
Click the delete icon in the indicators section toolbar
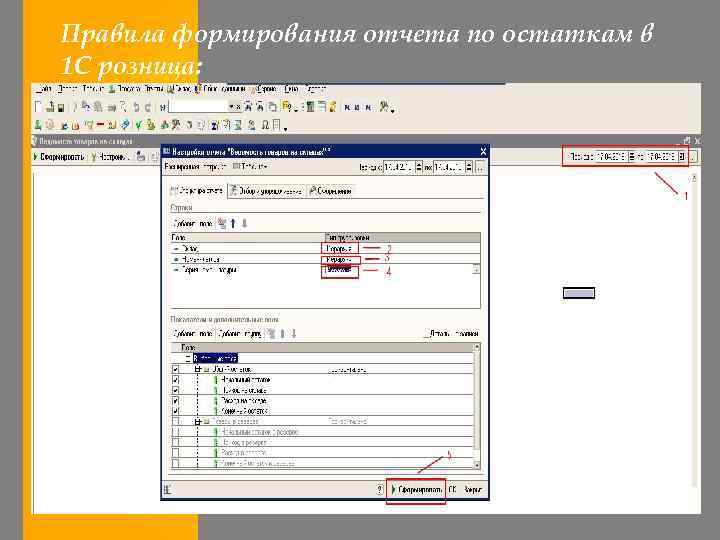(x=272, y=334)
